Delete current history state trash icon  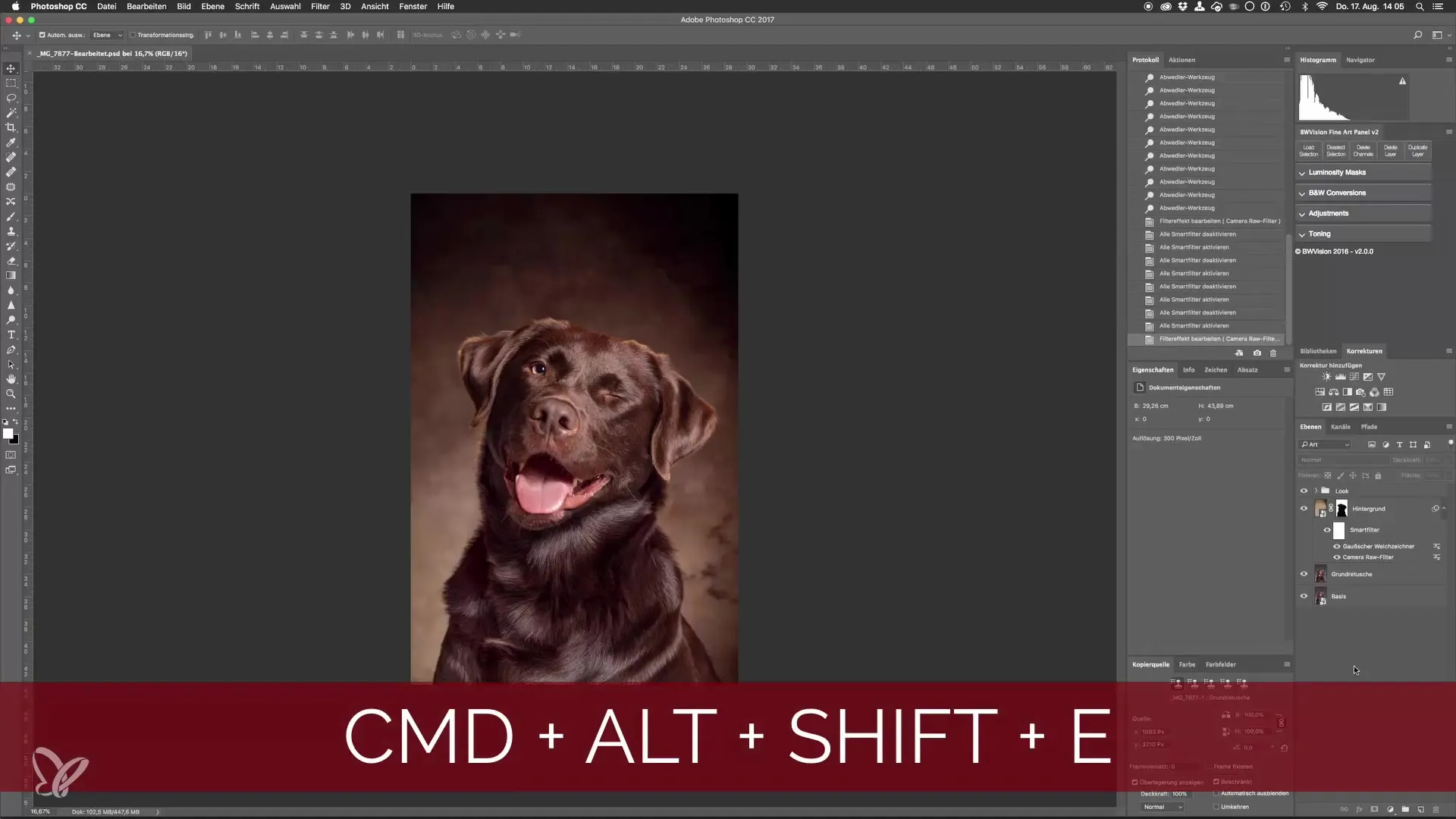pyautogui.click(x=1273, y=353)
